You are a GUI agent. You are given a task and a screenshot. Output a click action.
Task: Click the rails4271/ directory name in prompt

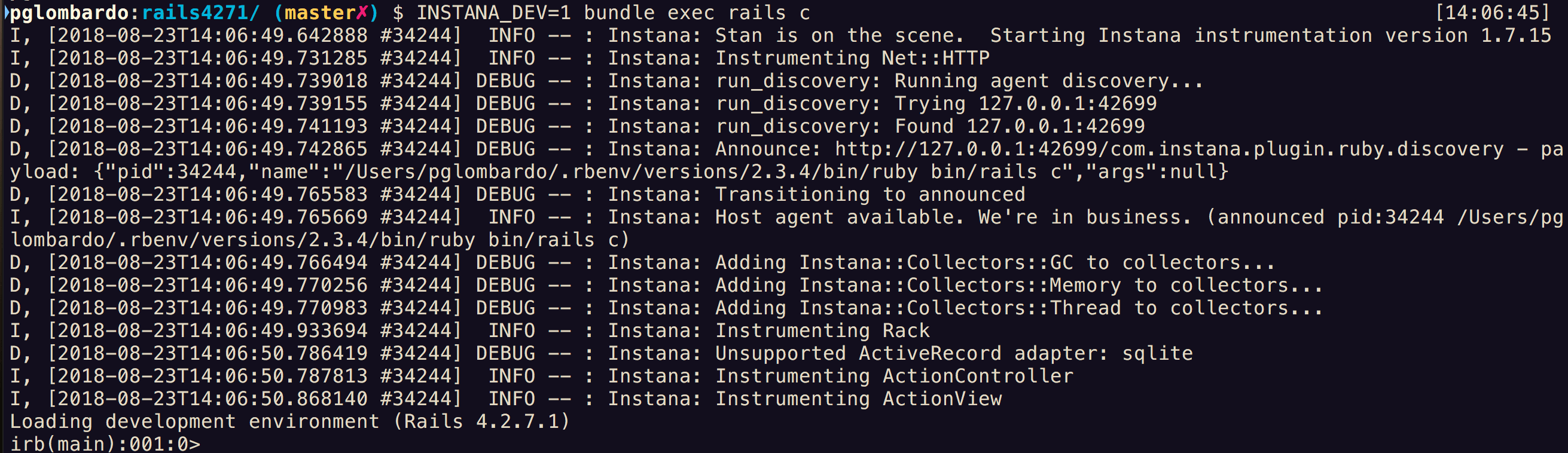[201, 13]
